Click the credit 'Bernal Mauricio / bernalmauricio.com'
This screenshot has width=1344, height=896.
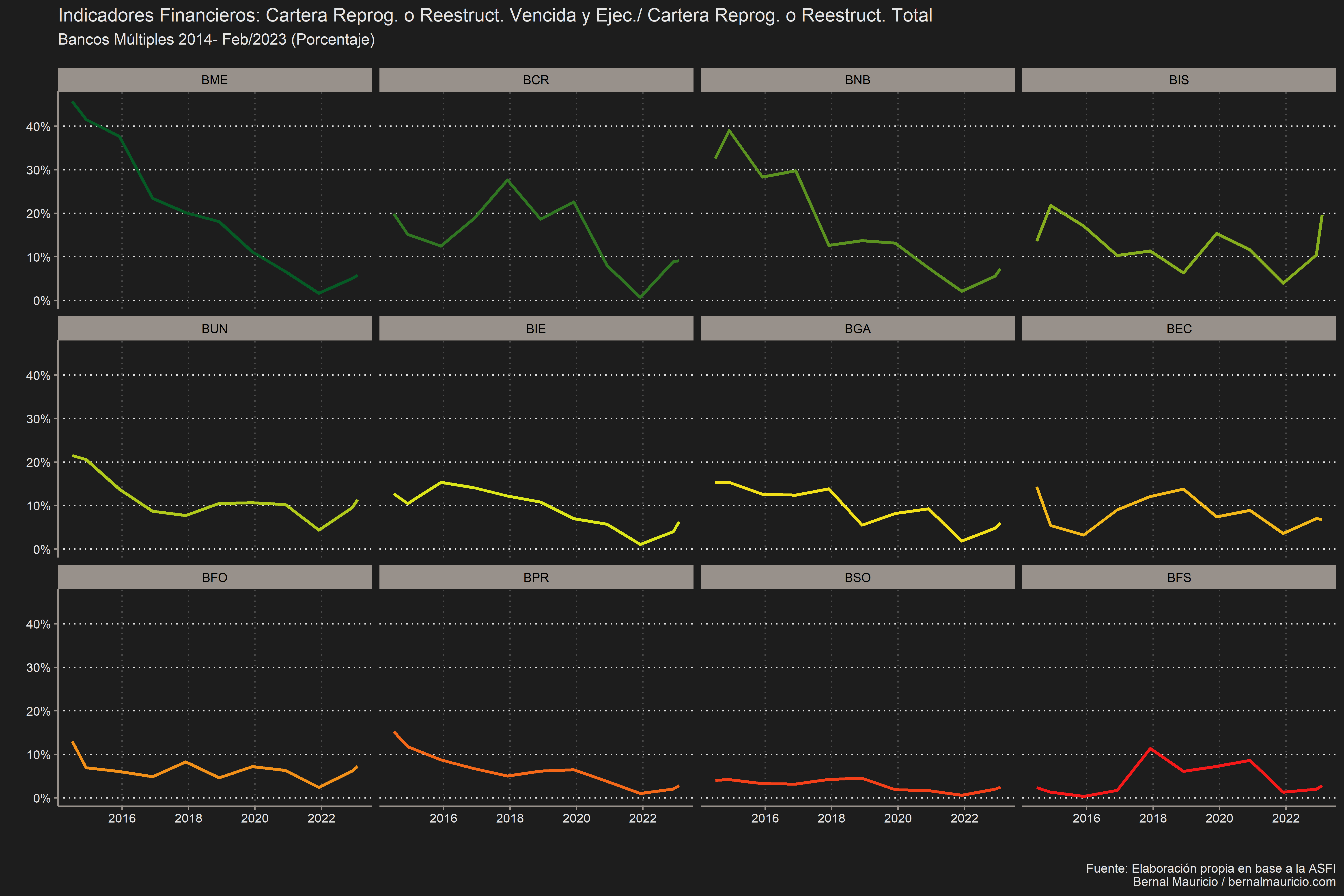1234,882
